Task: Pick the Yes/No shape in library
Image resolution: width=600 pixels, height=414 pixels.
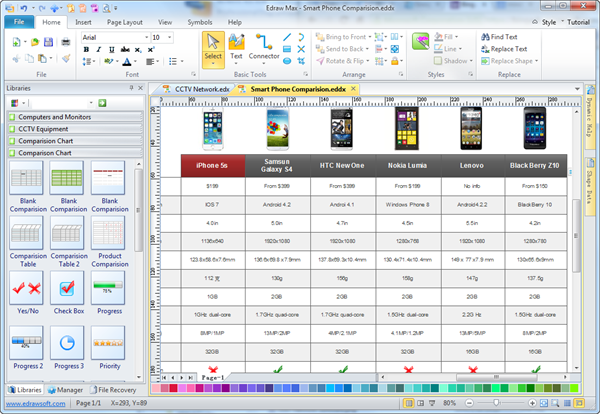Action: pos(25,289)
